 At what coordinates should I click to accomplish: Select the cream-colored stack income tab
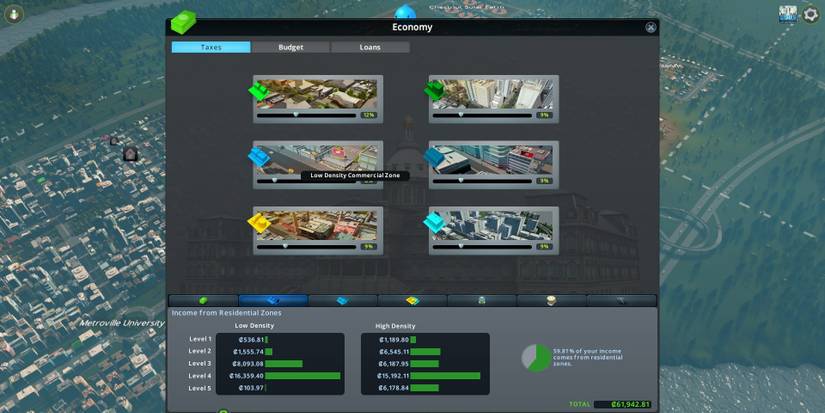[x=551, y=300]
